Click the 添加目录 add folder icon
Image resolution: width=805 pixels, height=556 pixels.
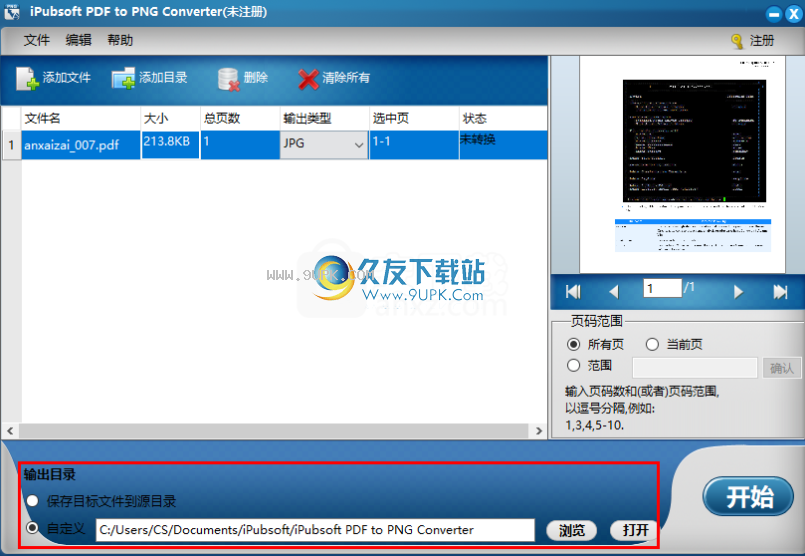click(123, 79)
